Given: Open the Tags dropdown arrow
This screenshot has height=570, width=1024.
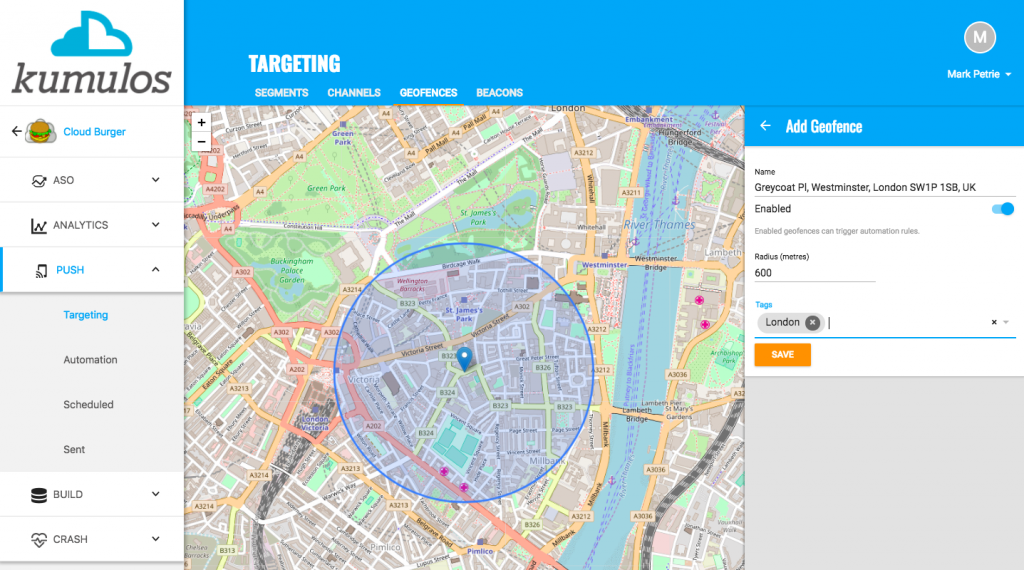Looking at the screenshot, I should point(1006,323).
